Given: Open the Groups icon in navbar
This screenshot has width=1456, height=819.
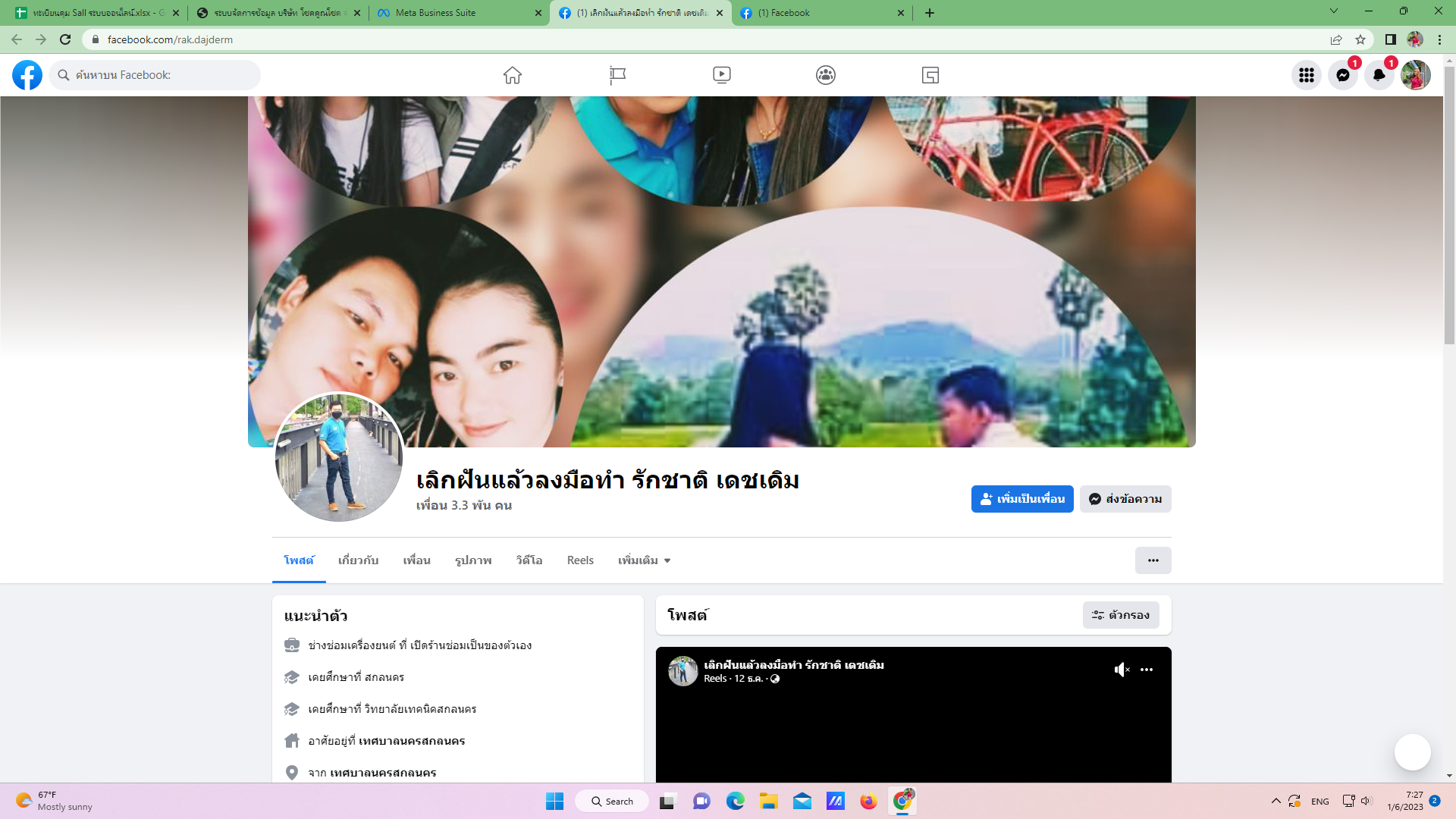Looking at the screenshot, I should pyautogui.click(x=826, y=75).
